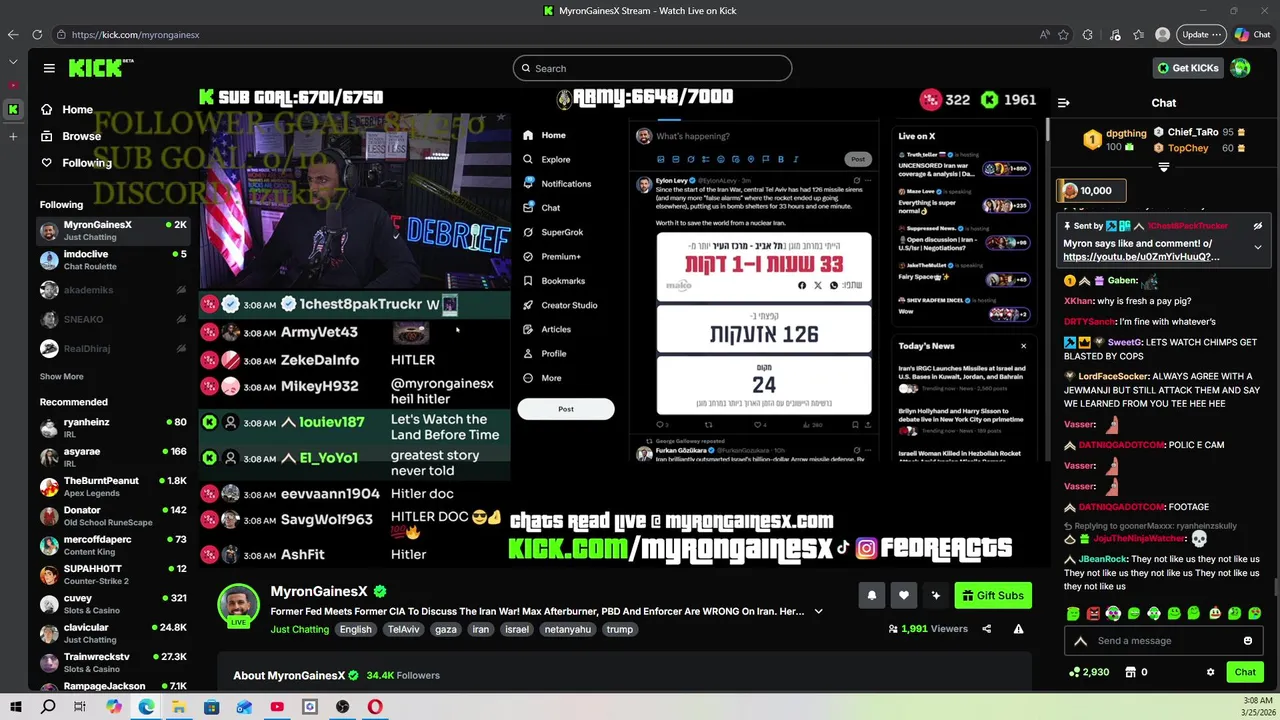Viewport: 1280px width, 720px height.
Task: Click the 1,991 Viewers count
Action: [x=928, y=629]
